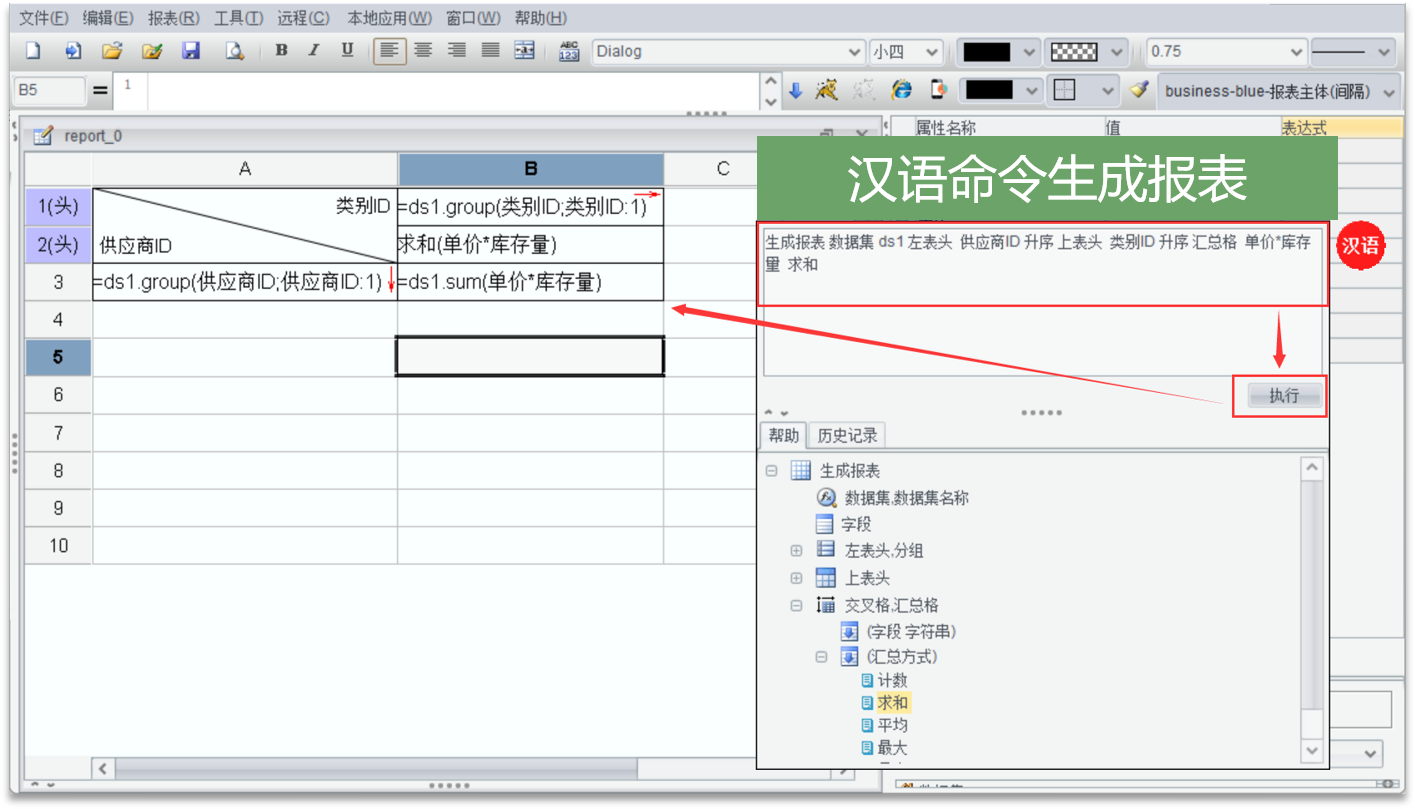Screen dimensions: 1415x809
Task: Click the 执行 button
Action: 1283,396
